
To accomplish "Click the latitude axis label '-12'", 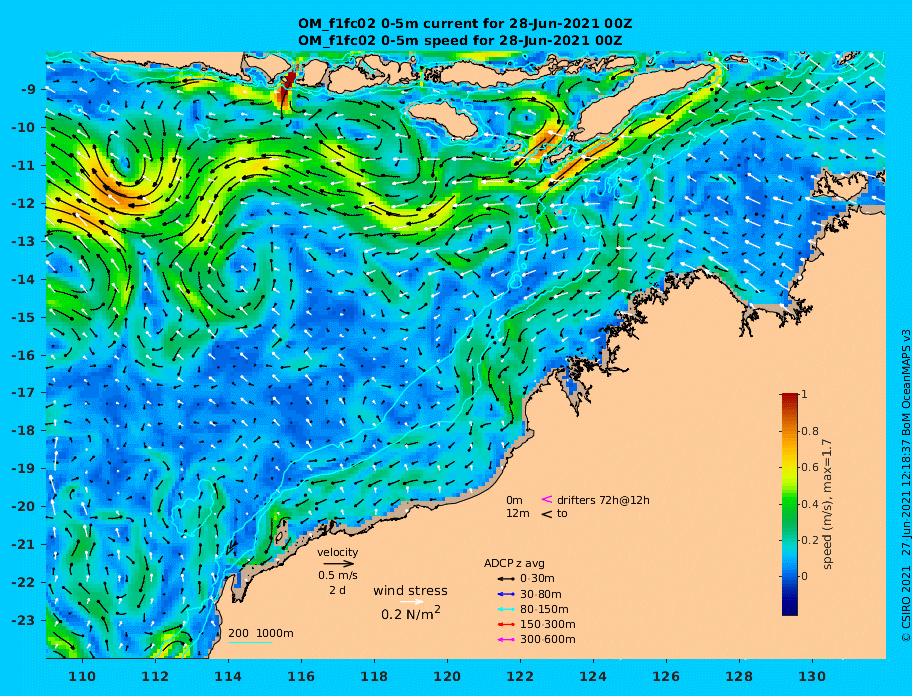I will click(x=26, y=204).
